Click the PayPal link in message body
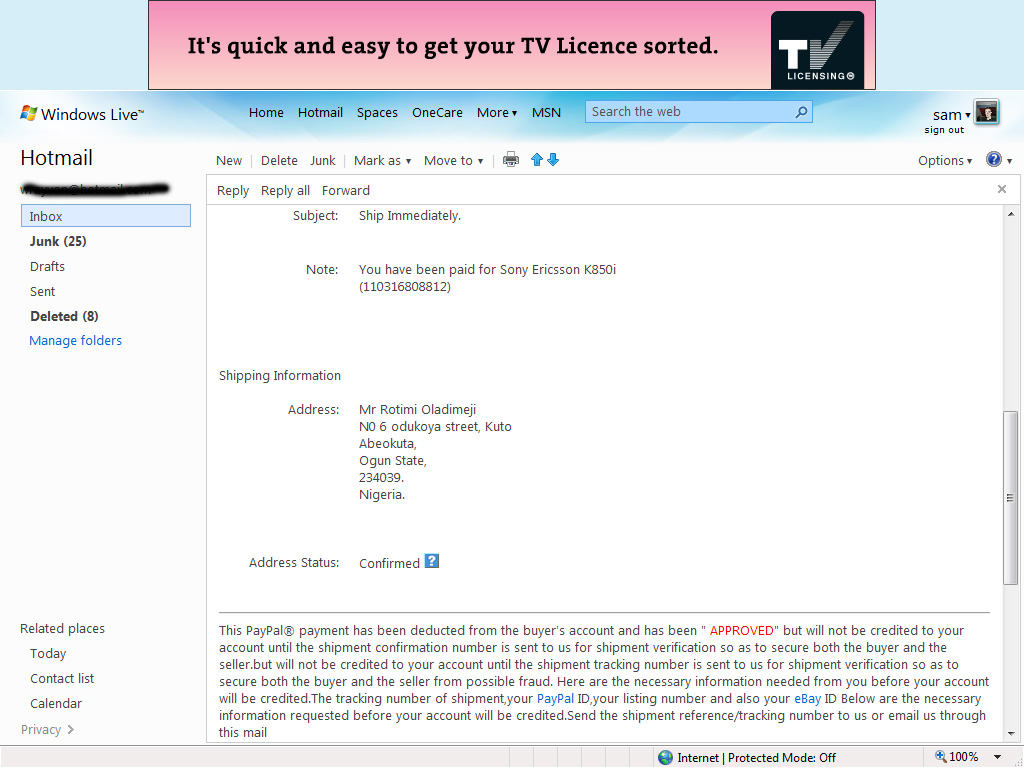 (x=555, y=699)
